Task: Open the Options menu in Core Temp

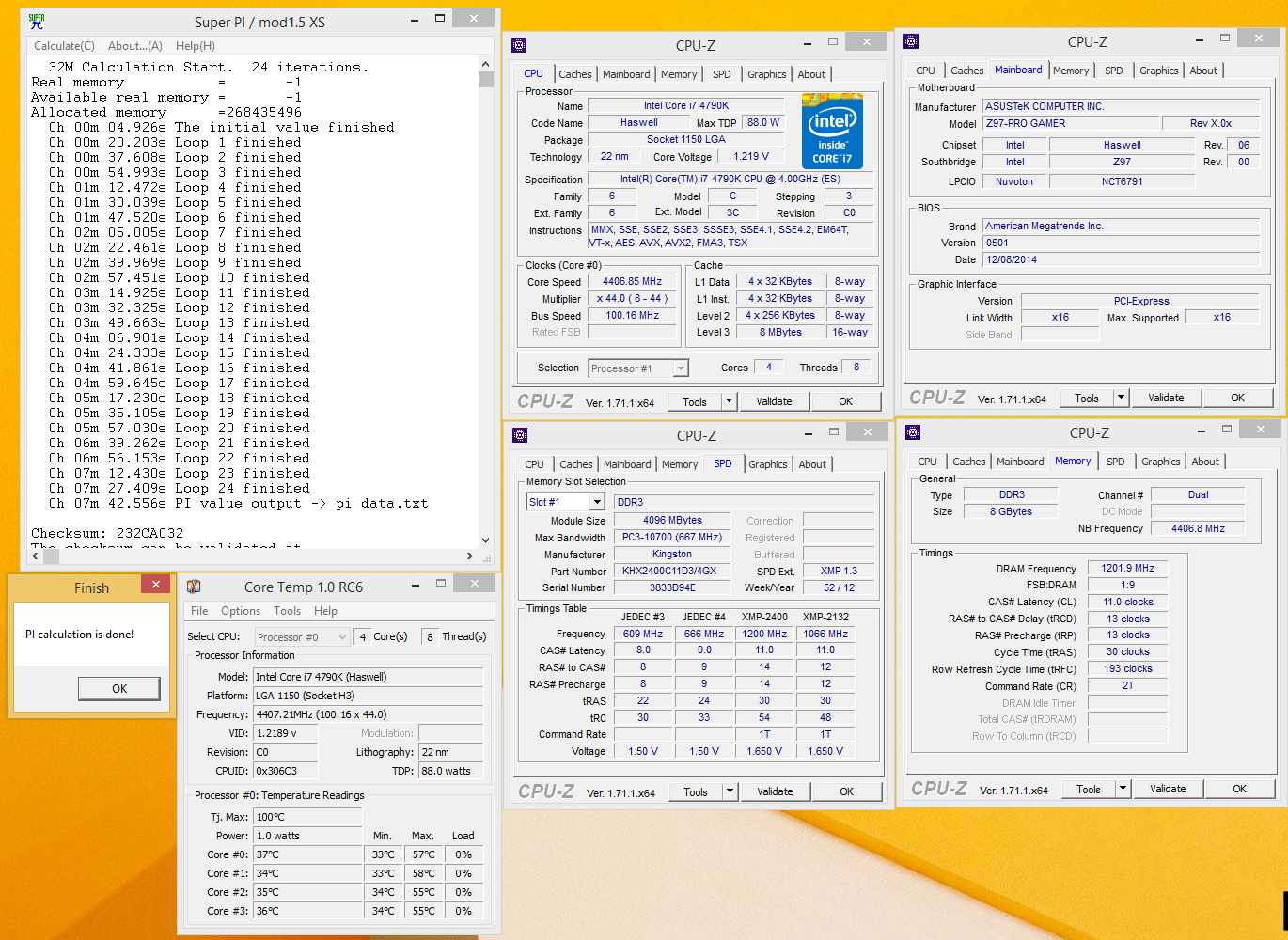Action: click(x=241, y=611)
